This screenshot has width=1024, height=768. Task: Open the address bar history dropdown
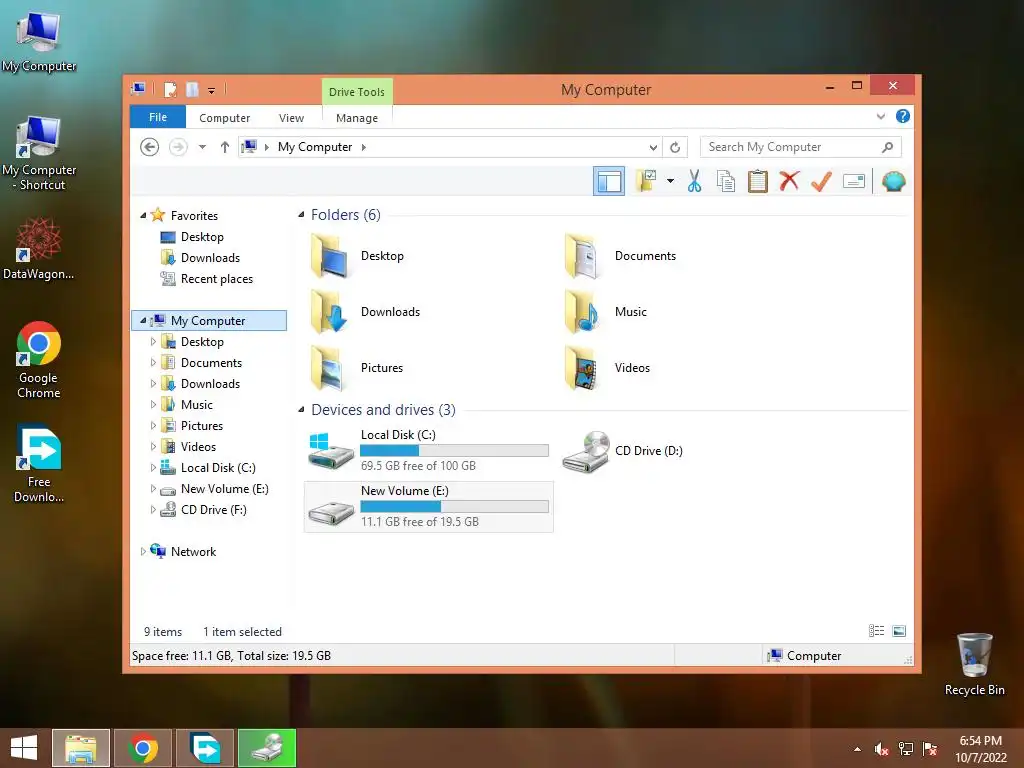[652, 147]
